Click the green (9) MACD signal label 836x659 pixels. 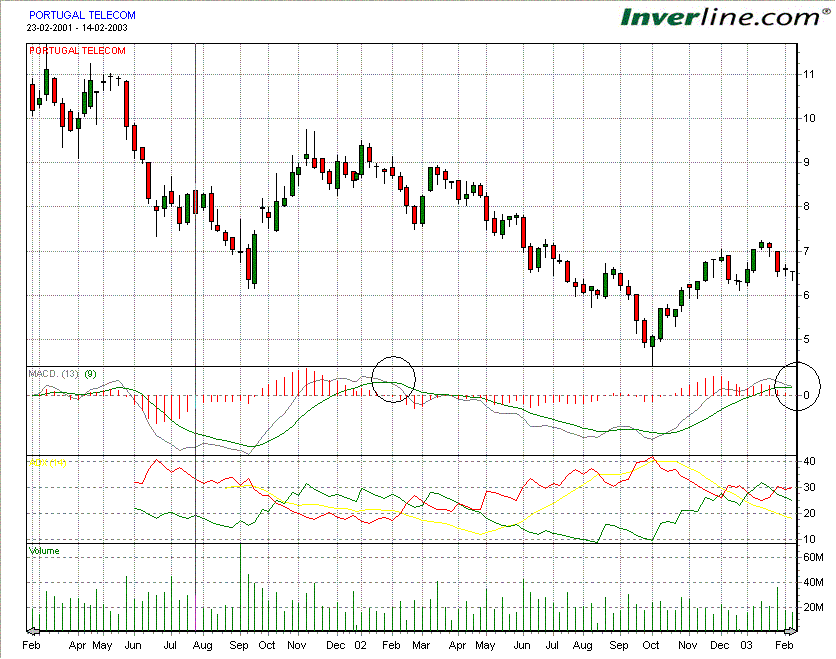[91, 374]
